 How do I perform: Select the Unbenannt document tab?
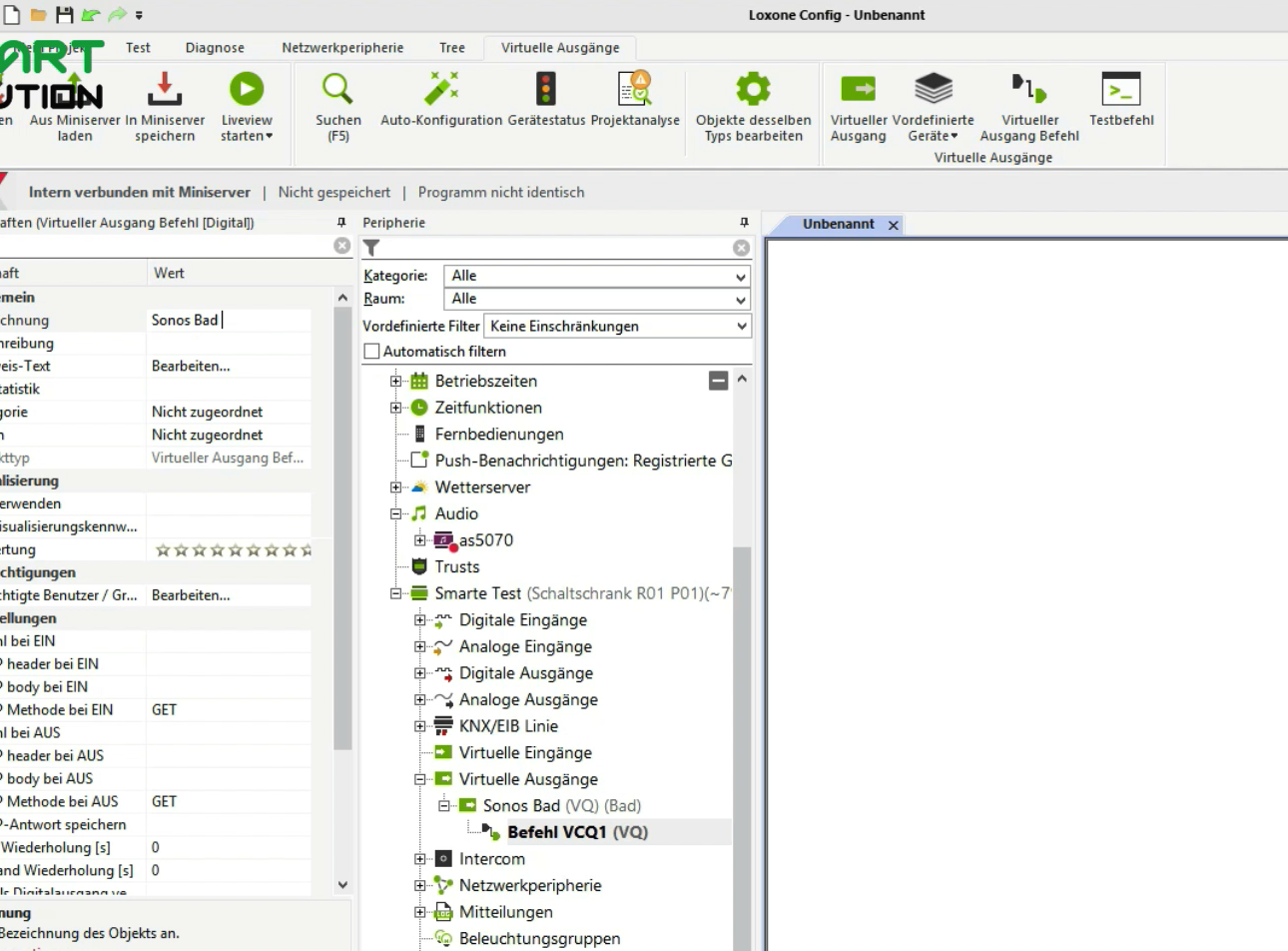(x=838, y=225)
